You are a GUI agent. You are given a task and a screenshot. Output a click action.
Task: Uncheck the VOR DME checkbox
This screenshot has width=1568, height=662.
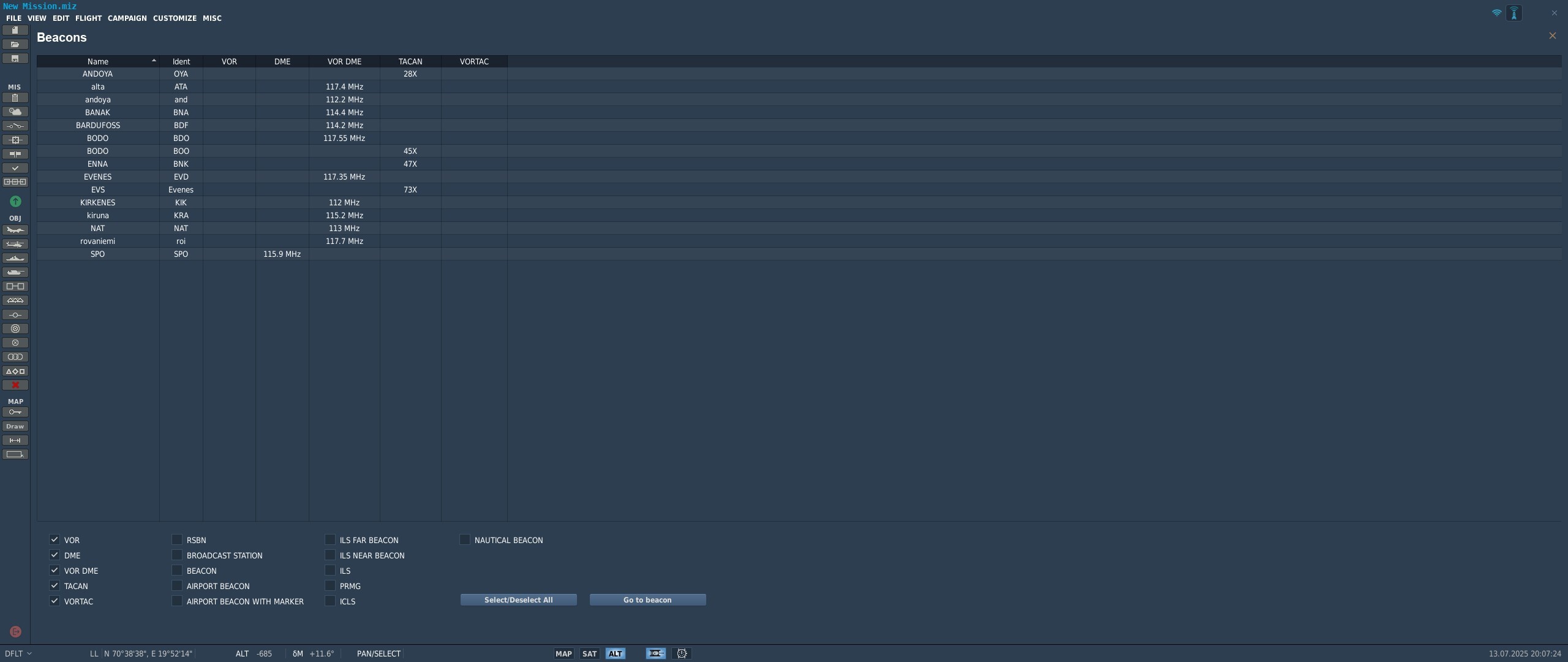pyautogui.click(x=55, y=570)
